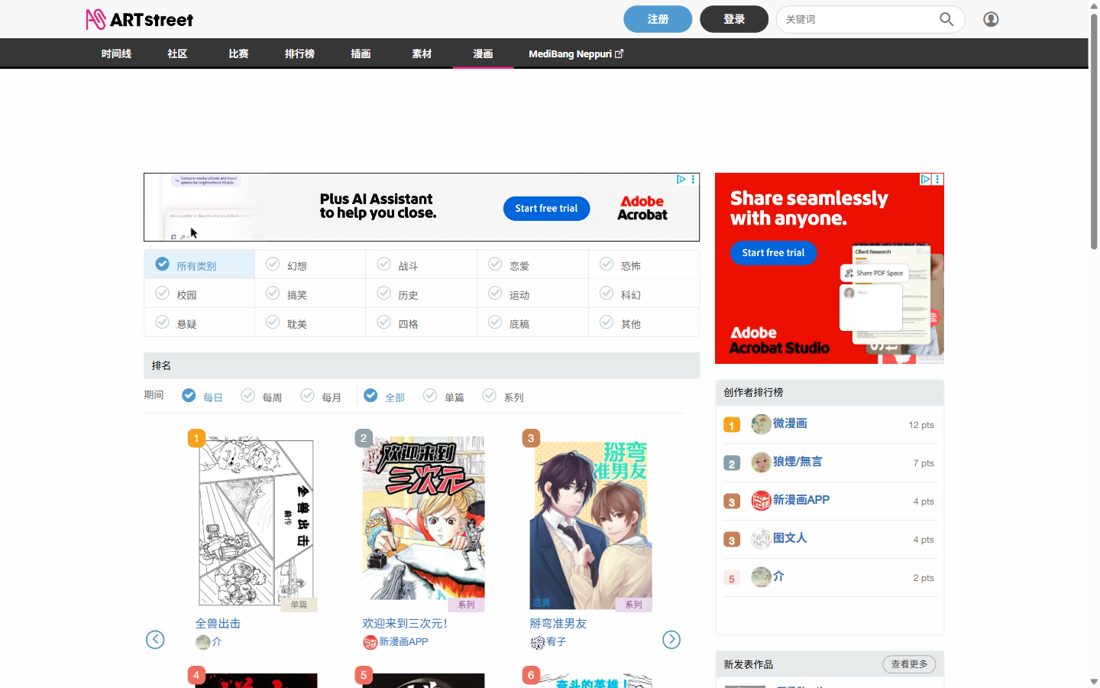This screenshot has height=688, width=1100.
Task: Open red Adobe ad options dots
Action: [938, 180]
